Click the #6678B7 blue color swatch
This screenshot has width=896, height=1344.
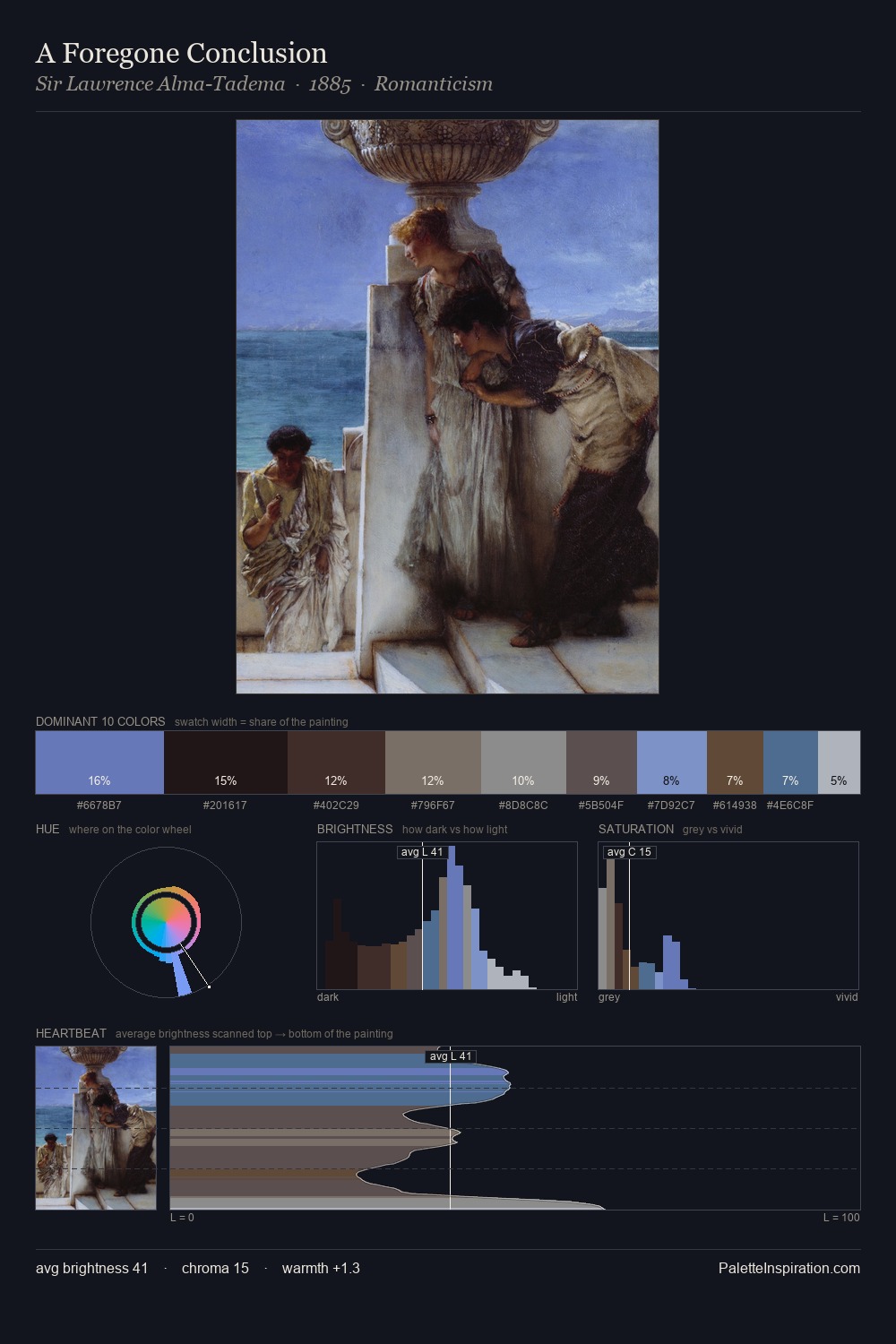[99, 762]
